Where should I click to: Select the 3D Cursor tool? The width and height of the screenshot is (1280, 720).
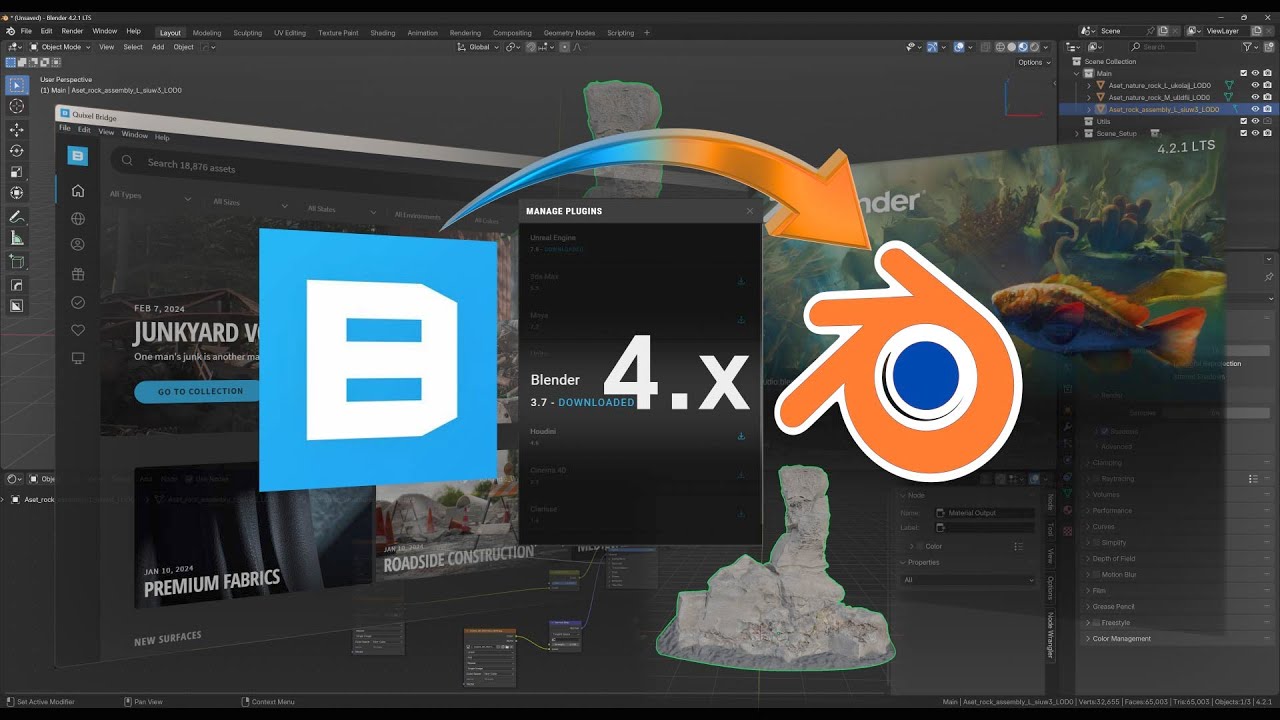(17, 106)
